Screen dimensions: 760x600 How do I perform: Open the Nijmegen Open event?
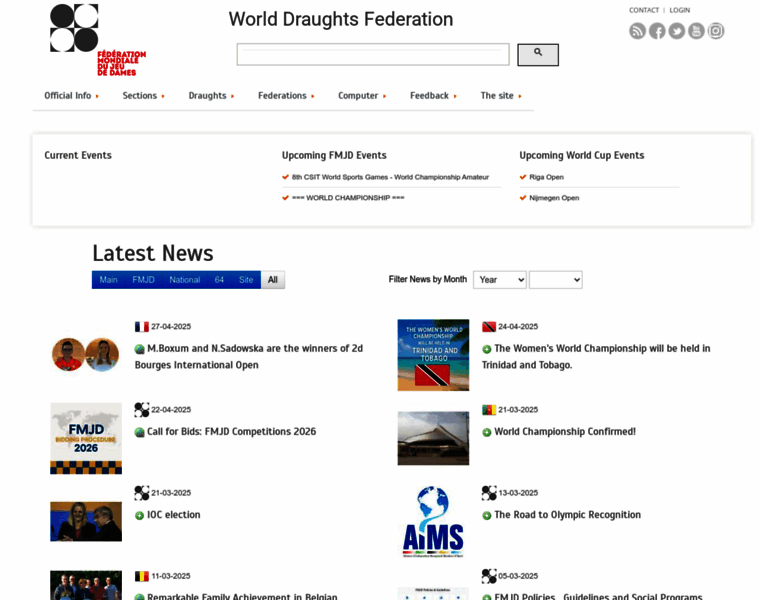(x=554, y=198)
